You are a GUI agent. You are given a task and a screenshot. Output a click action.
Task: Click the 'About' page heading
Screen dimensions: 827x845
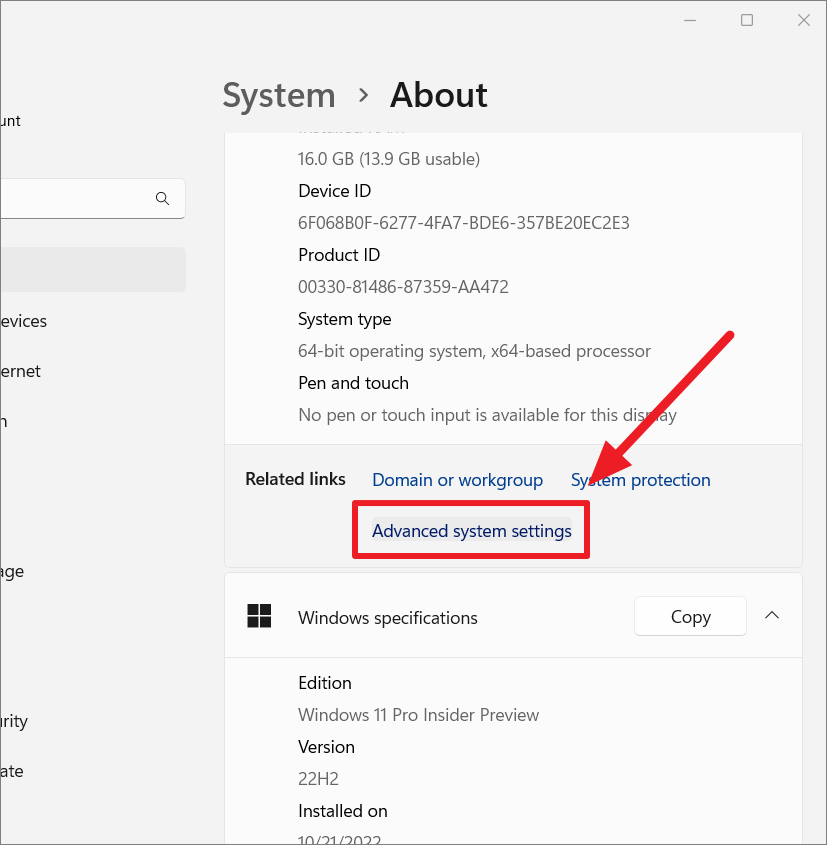439,95
